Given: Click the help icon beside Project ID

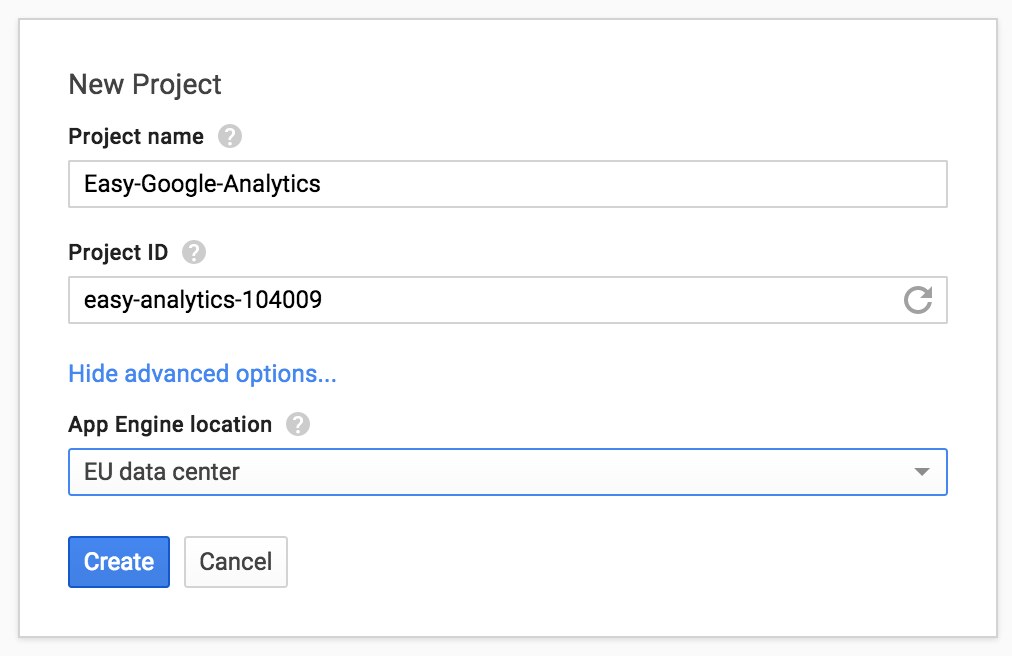Looking at the screenshot, I should [194, 252].
